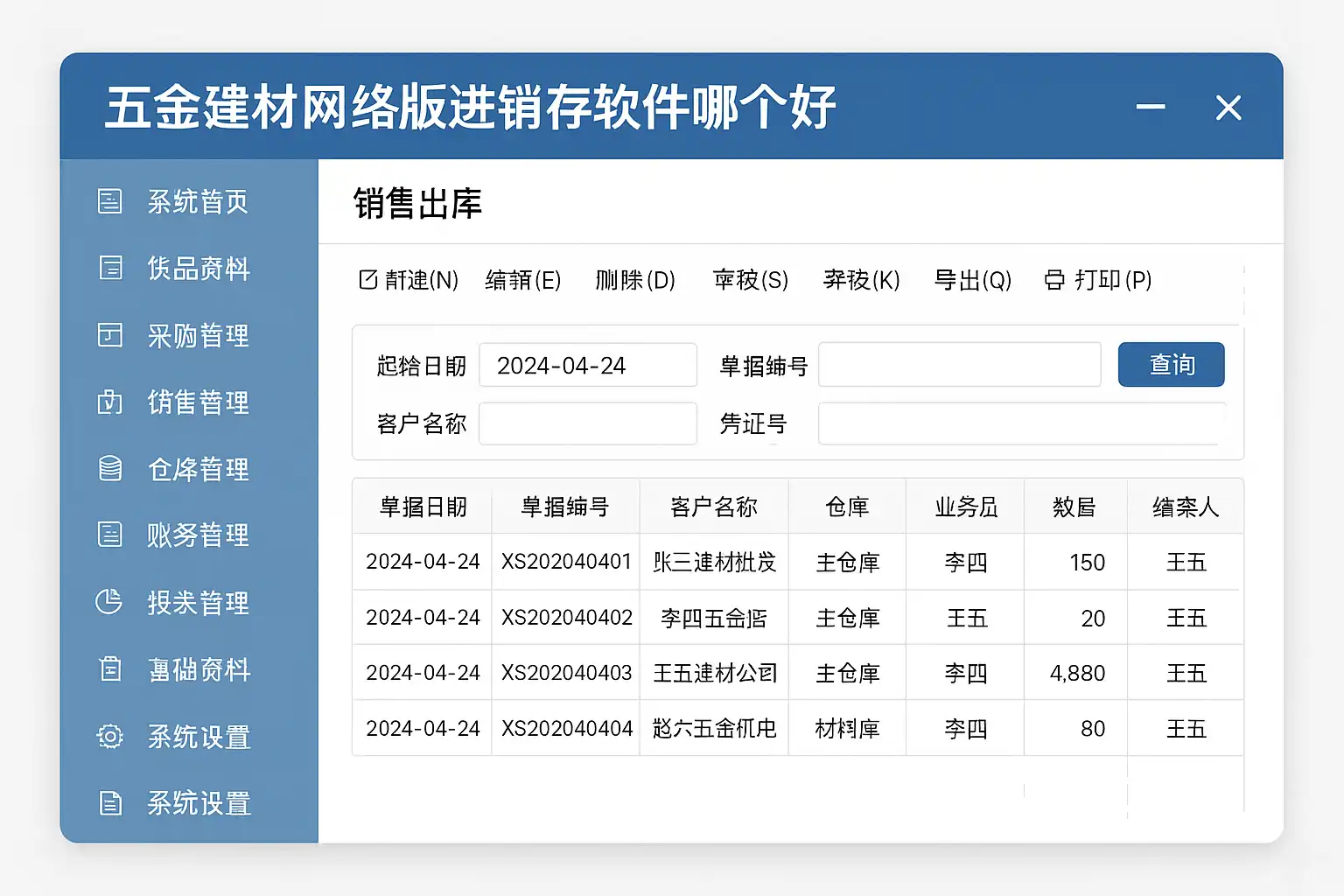The height and width of the screenshot is (896, 1344).
Task: Select the cell XS202040403
Action: [566, 673]
